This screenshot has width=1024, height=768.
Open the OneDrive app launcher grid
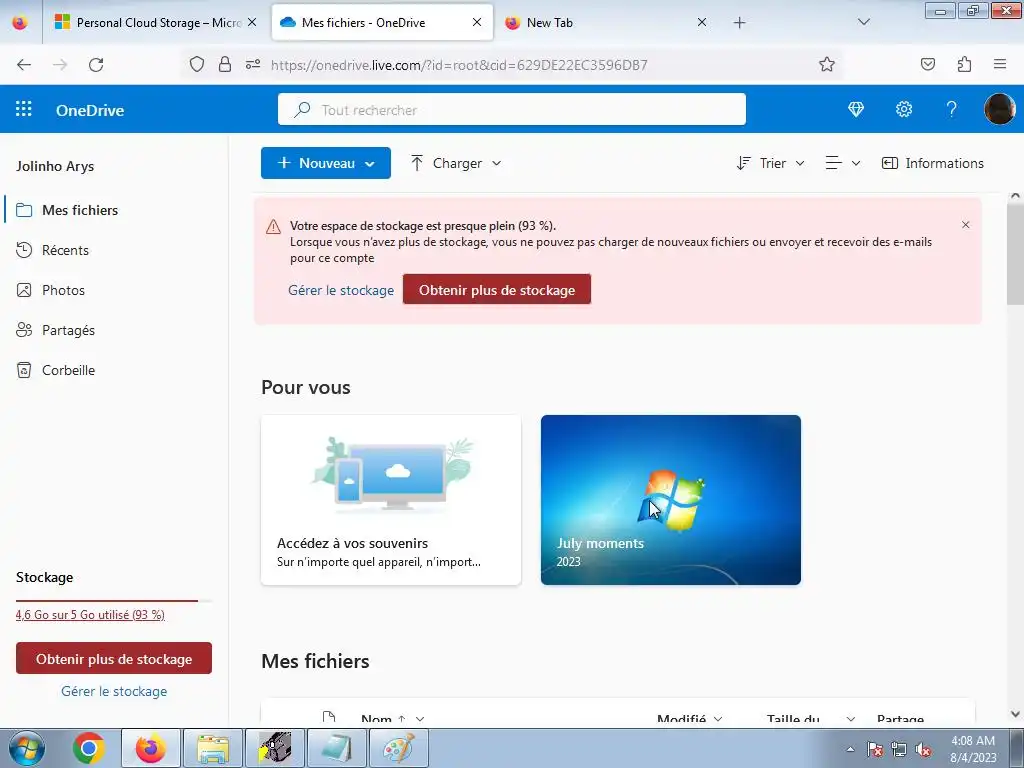pos(24,109)
